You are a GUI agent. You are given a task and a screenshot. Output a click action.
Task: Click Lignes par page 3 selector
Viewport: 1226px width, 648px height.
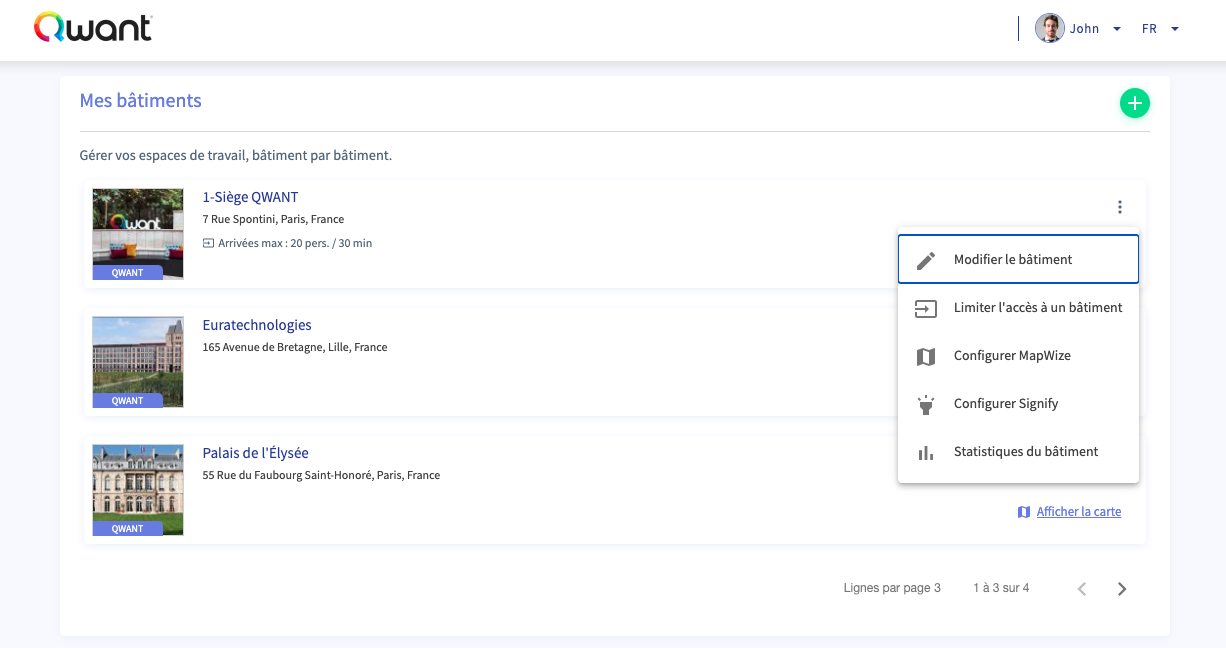(892, 588)
